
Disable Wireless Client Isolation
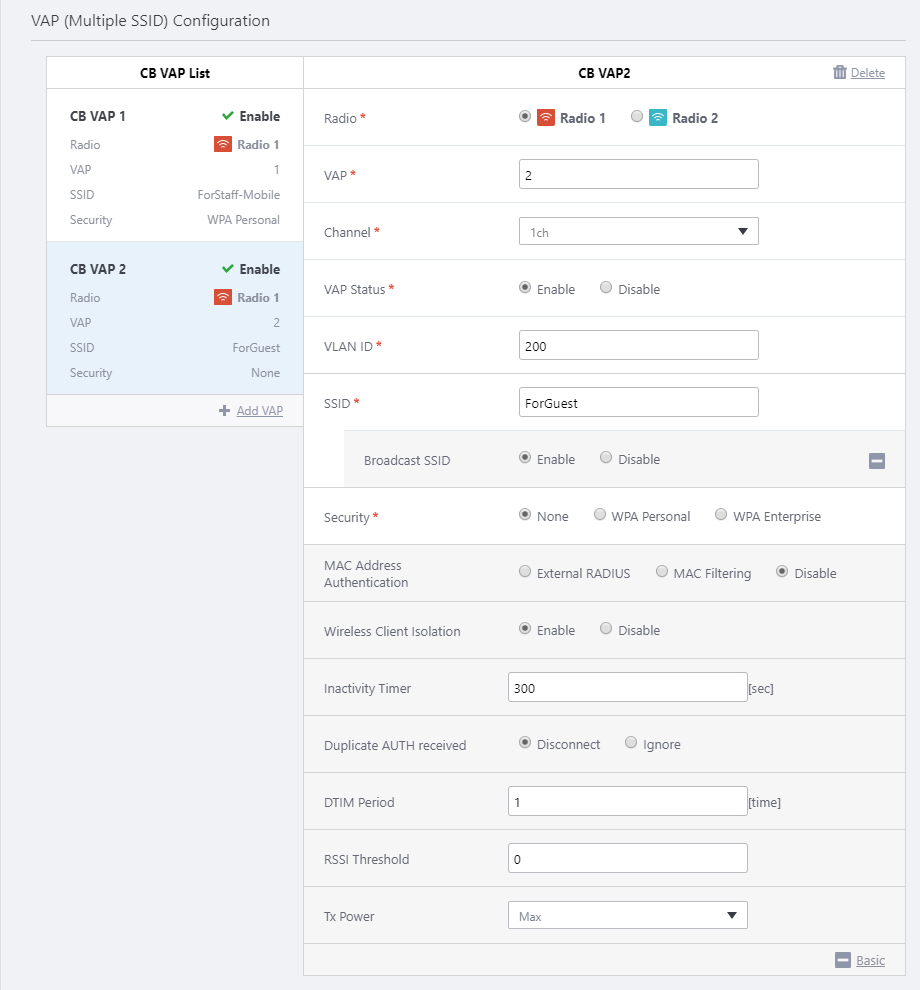click(606, 628)
